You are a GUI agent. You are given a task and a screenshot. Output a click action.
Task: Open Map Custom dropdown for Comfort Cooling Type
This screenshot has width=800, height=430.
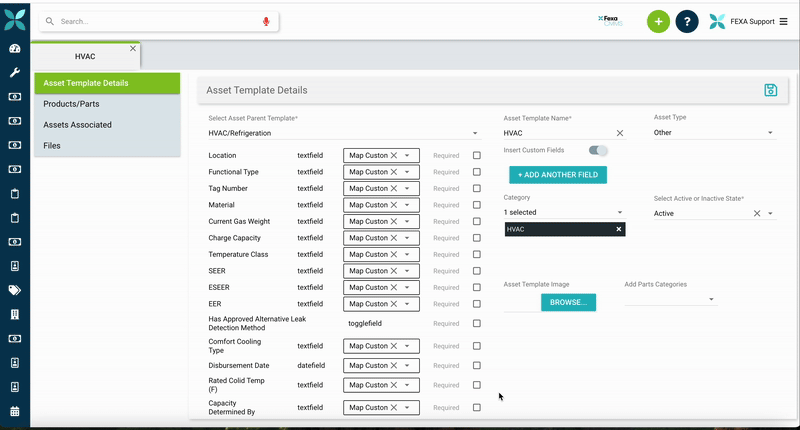coord(407,346)
